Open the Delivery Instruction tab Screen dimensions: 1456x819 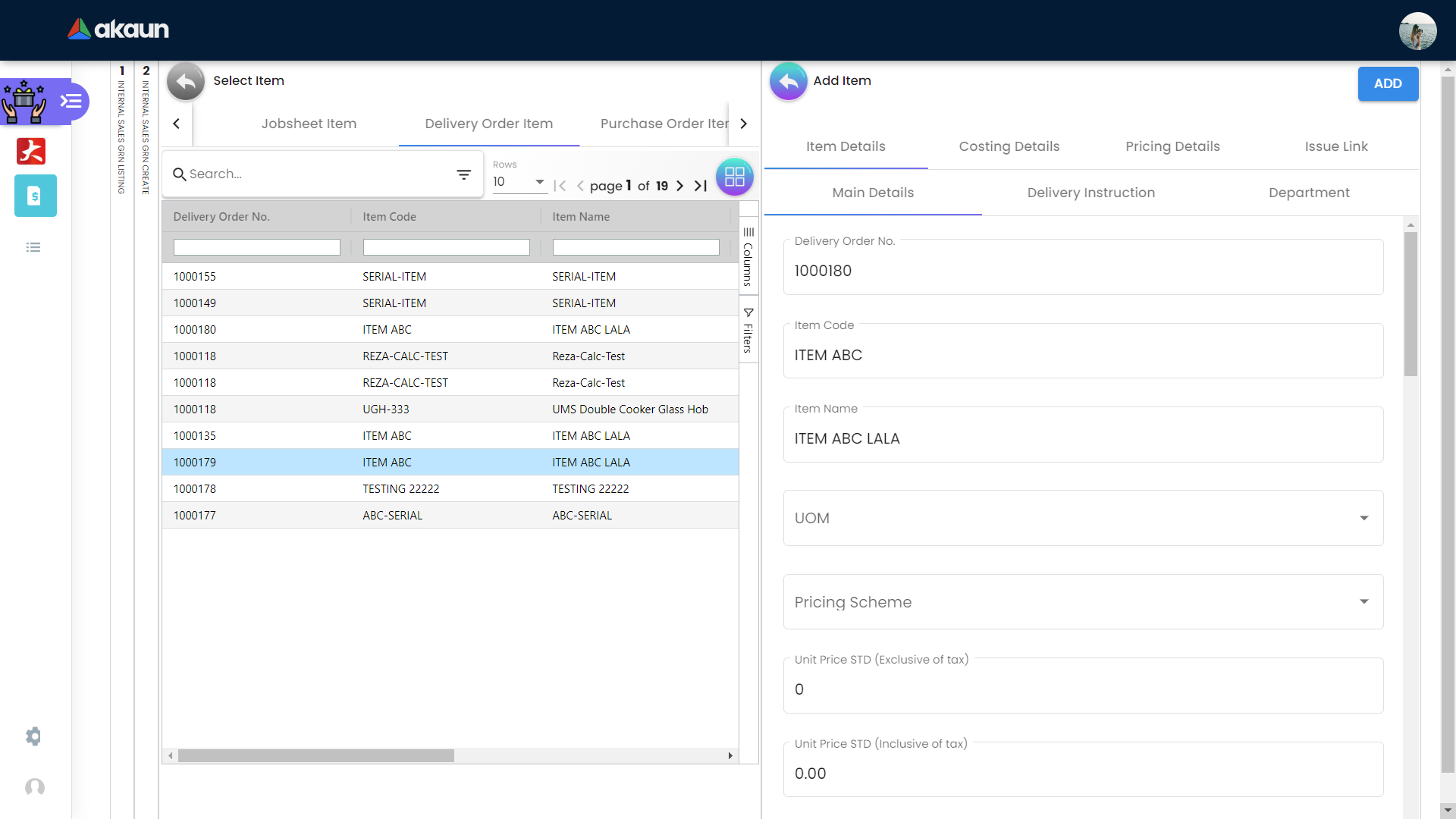1090,193
